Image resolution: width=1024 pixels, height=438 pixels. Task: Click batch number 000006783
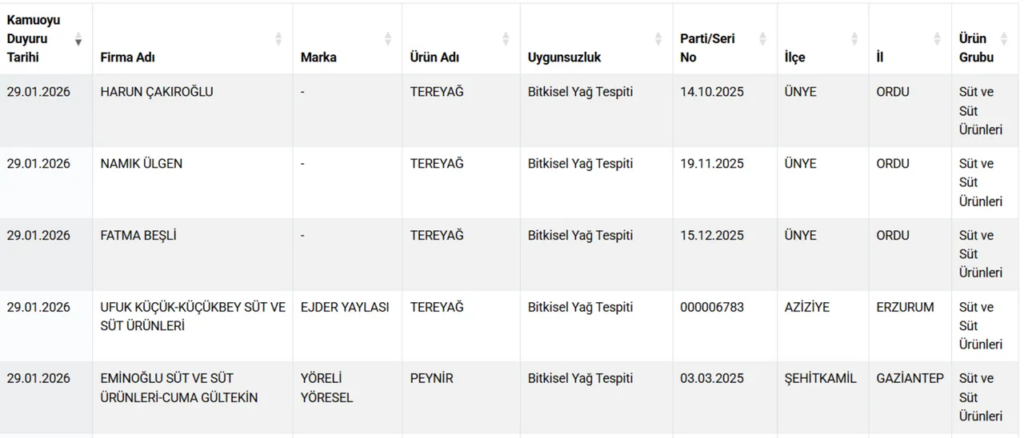tap(712, 308)
